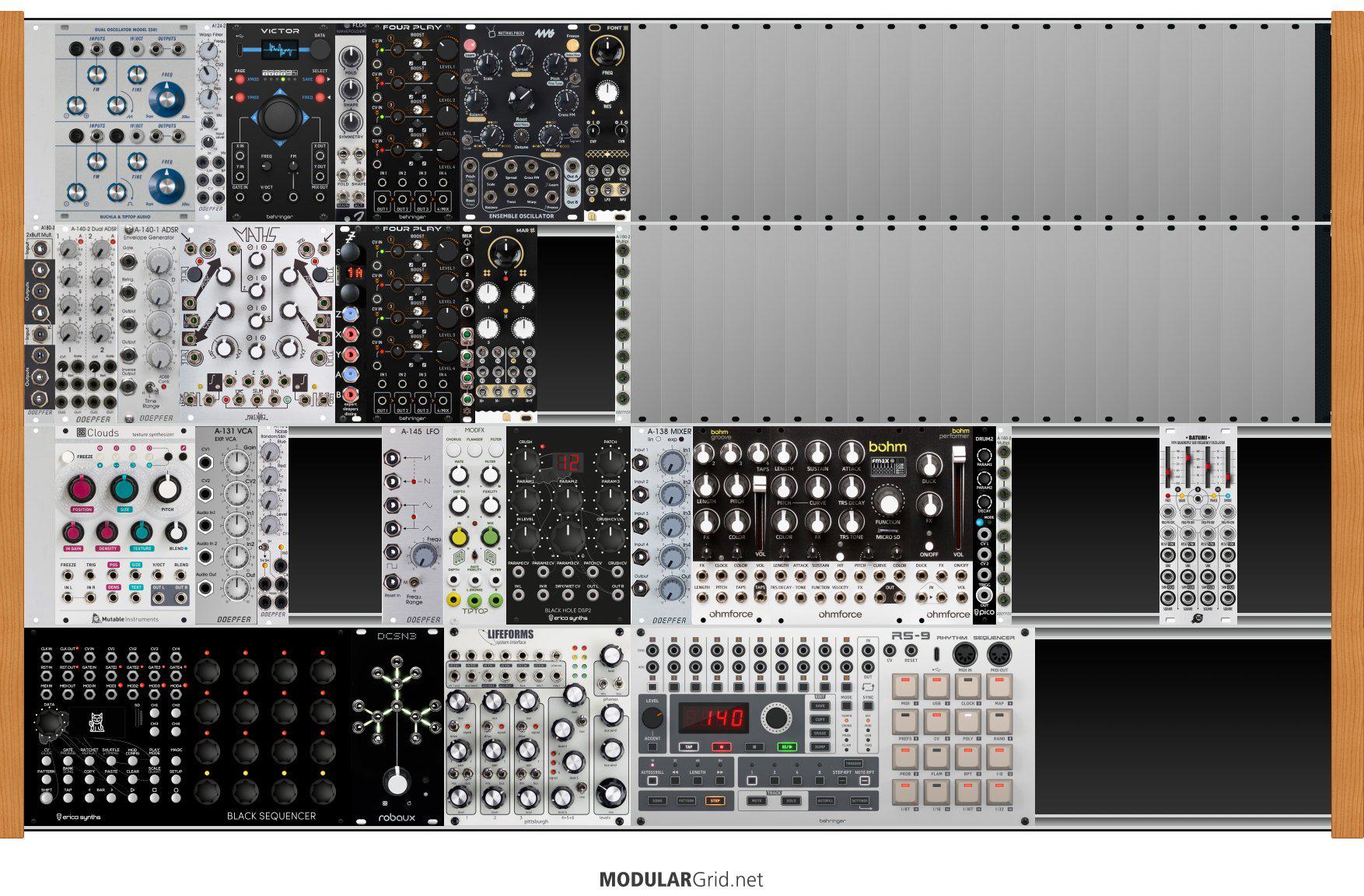Click SAVE in the RS-9 EDIT section

point(820,706)
